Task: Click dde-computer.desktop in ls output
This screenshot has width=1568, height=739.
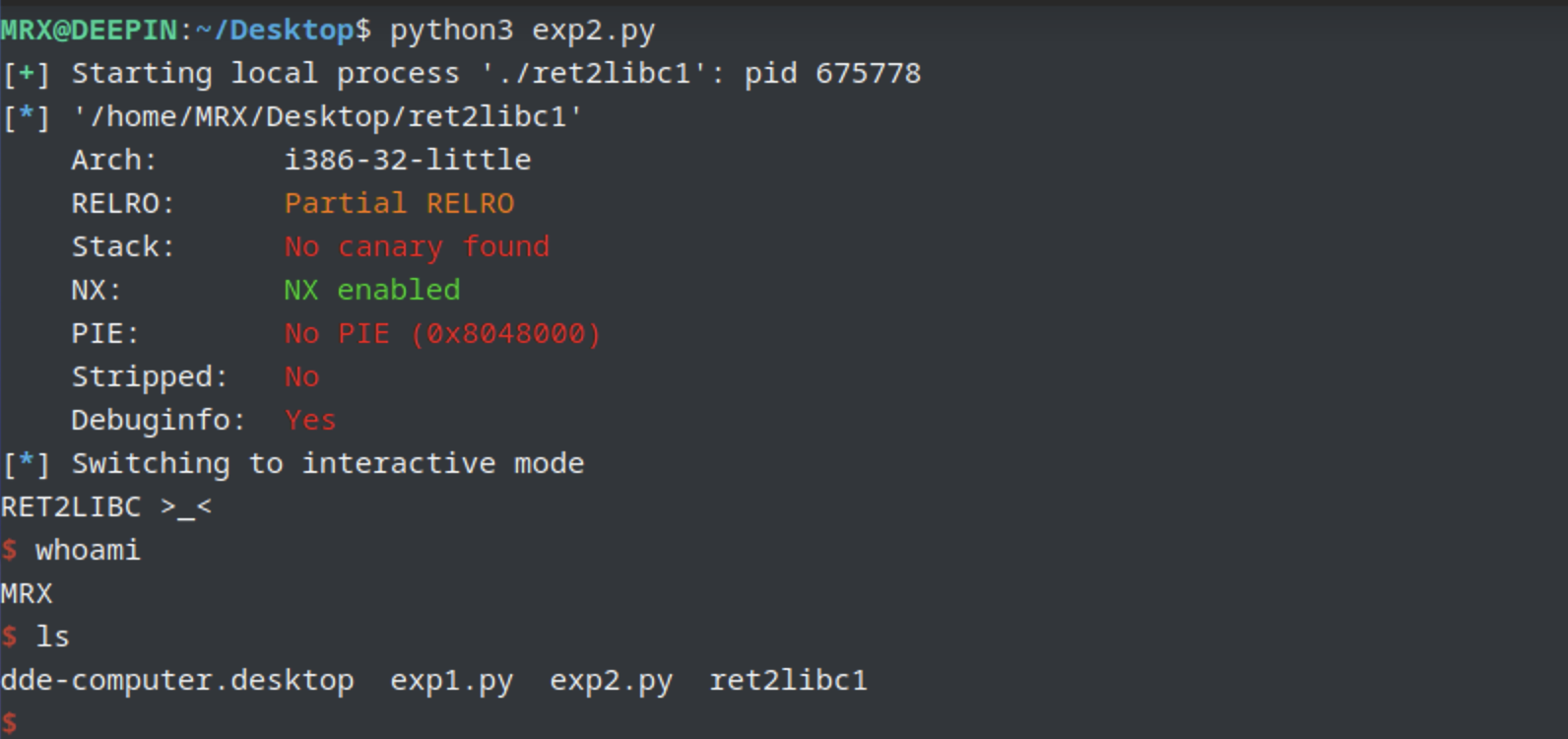Action: (177, 681)
